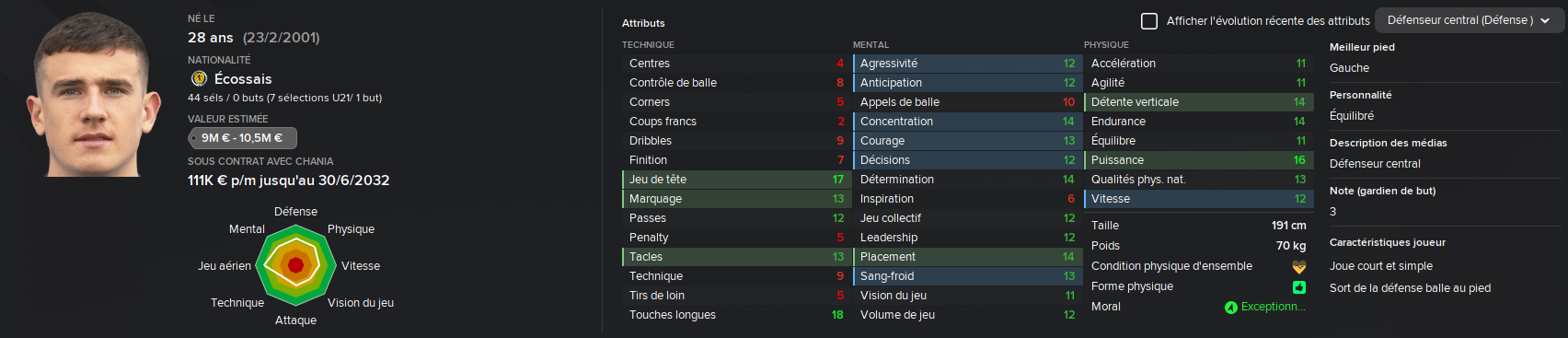Click the Agressivité mental attribute row

[964, 64]
